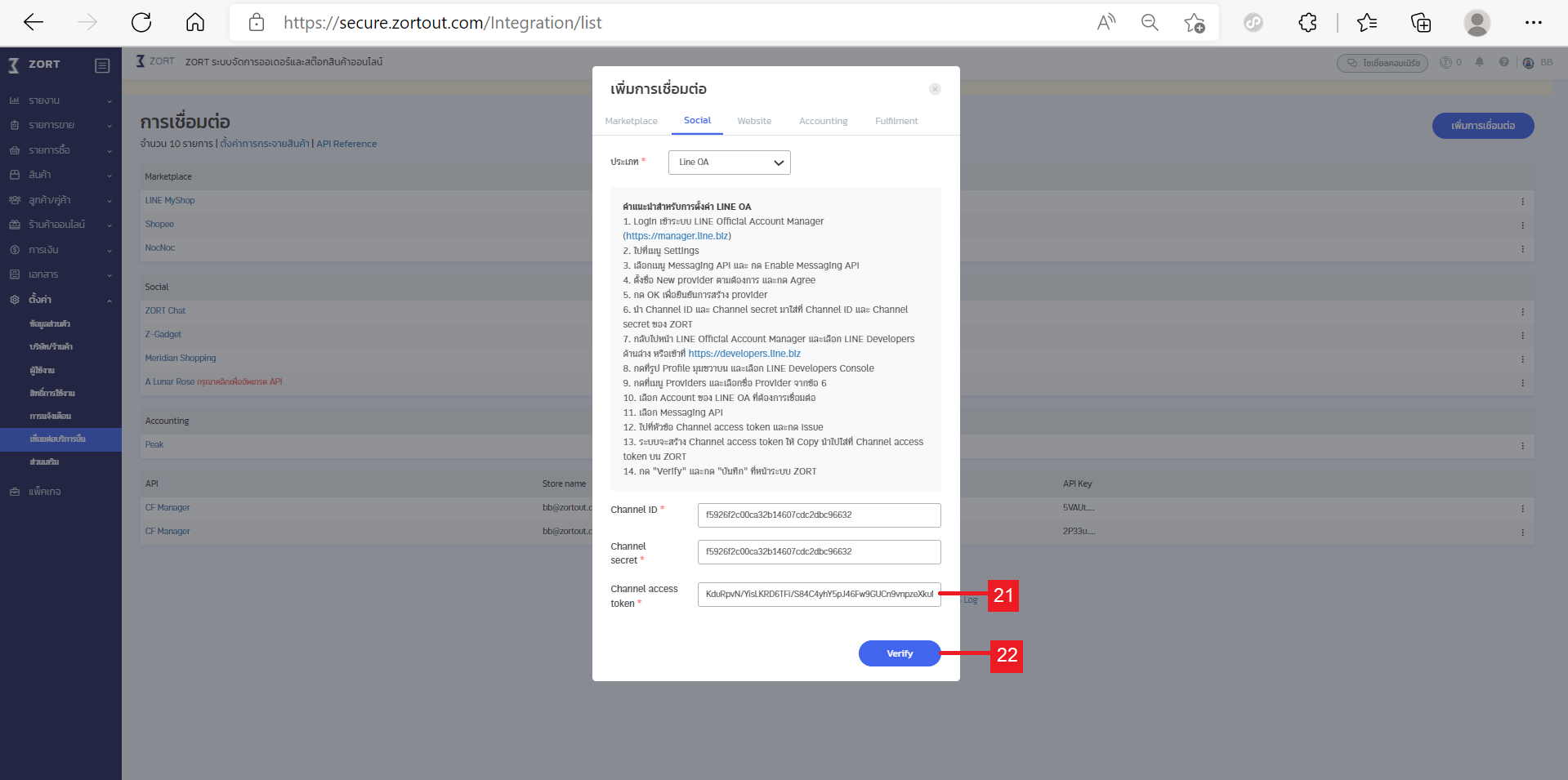The width and height of the screenshot is (1568, 780).
Task: Focus Channel access token field
Action: [819, 595]
